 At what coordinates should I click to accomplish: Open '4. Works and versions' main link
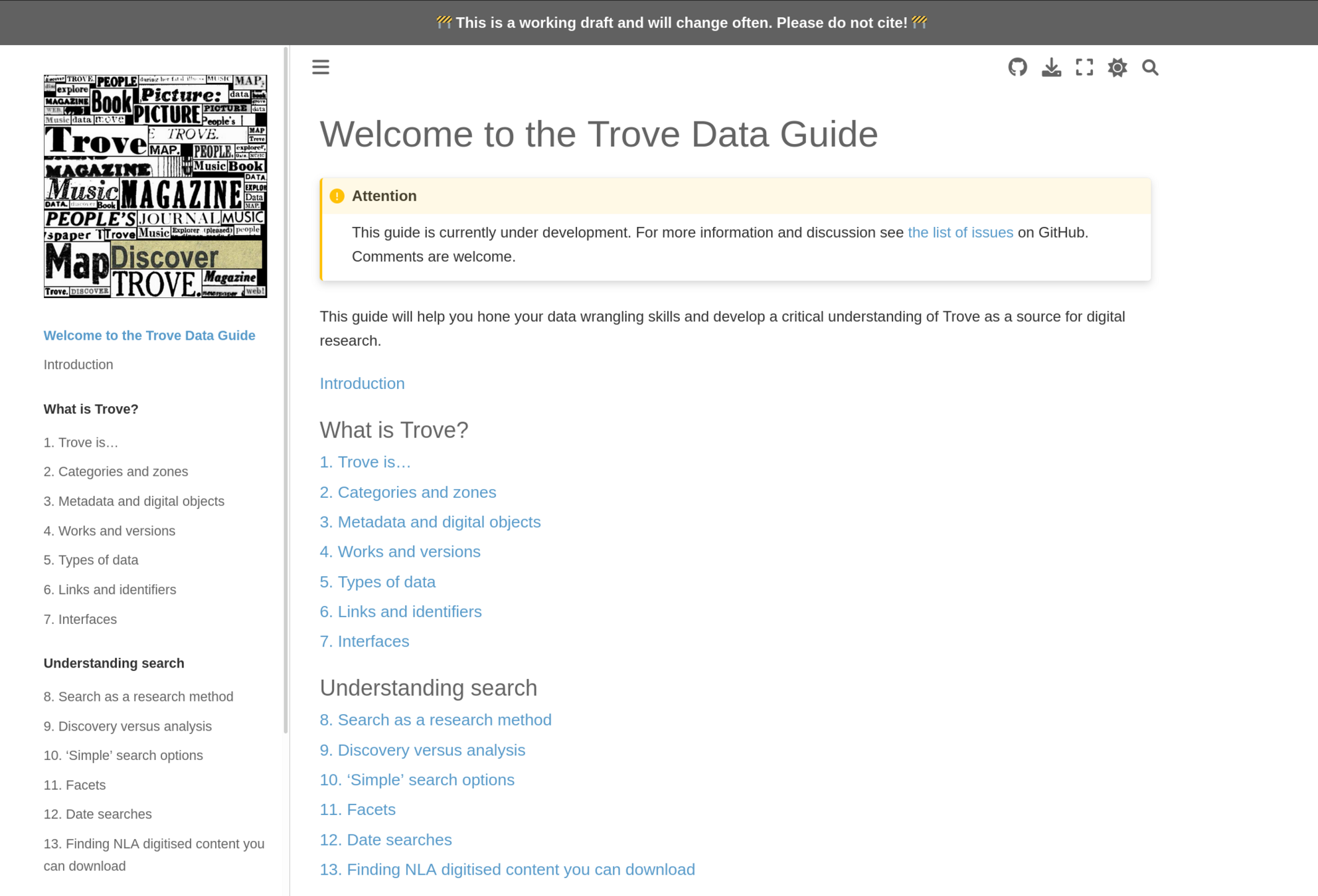[400, 552]
